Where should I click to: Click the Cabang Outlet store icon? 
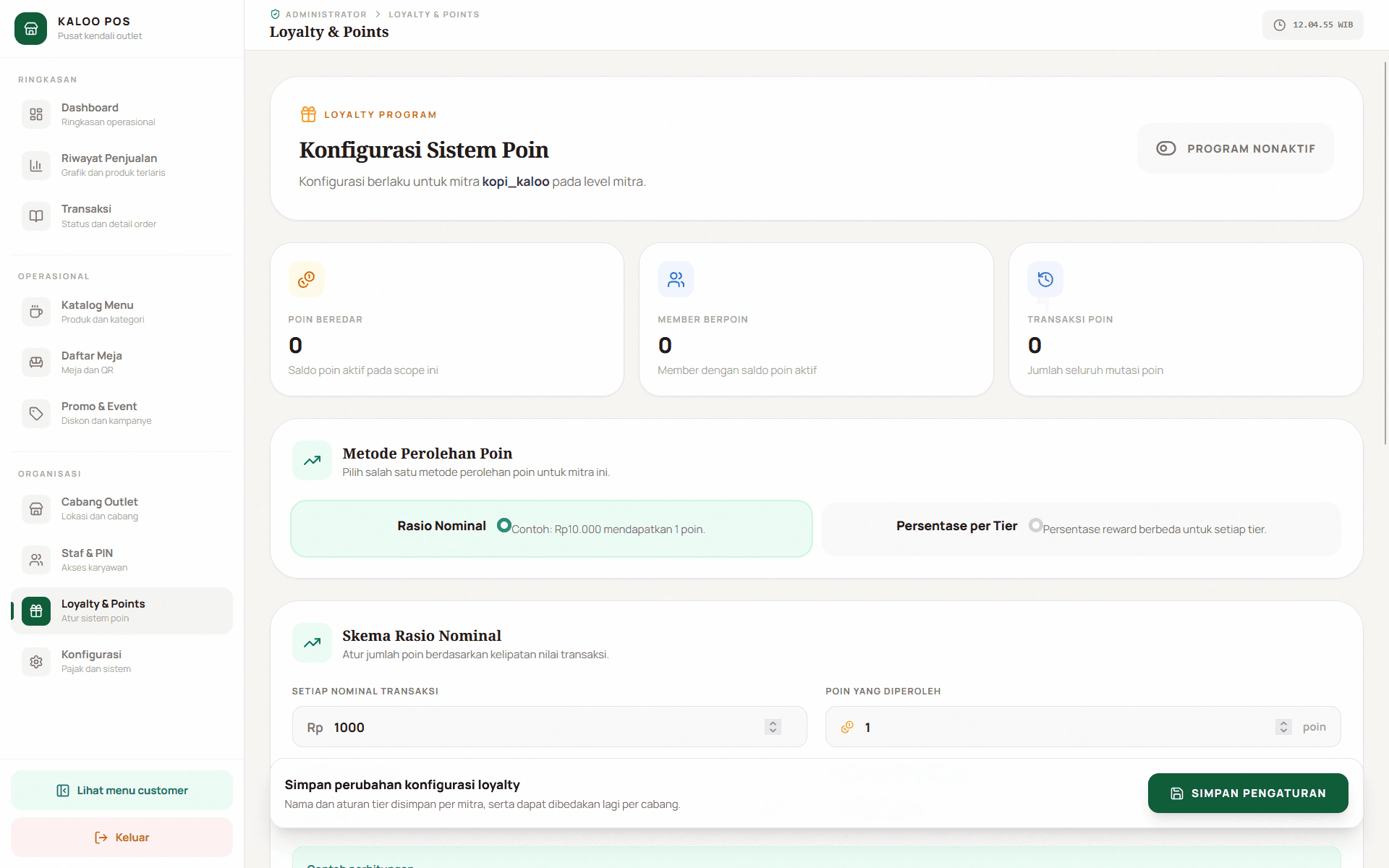tap(36, 509)
